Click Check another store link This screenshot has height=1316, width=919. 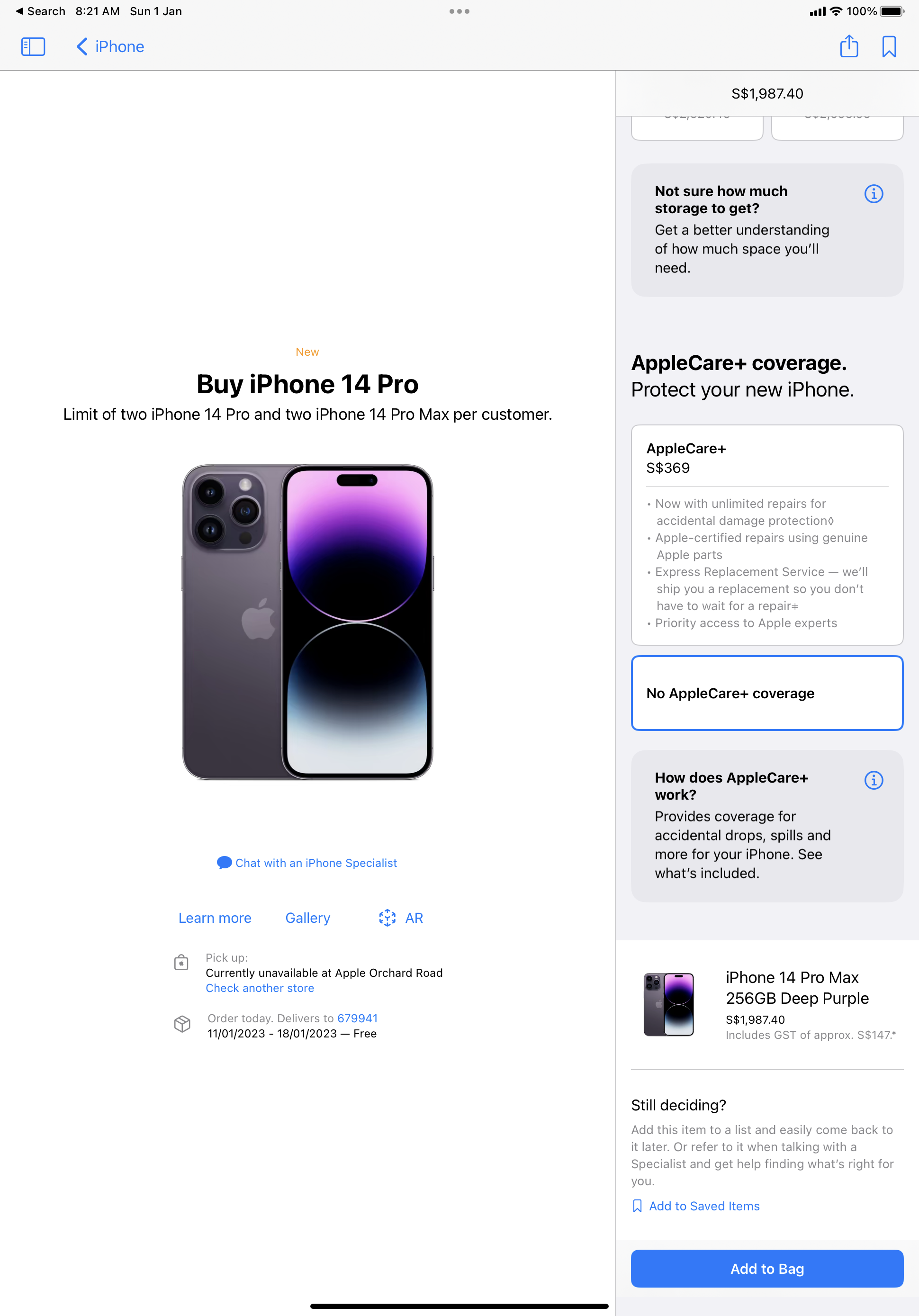(x=260, y=988)
